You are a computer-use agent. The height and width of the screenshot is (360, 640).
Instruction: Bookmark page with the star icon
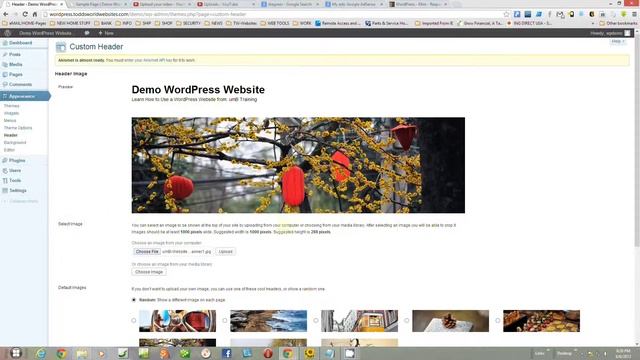[506, 14]
